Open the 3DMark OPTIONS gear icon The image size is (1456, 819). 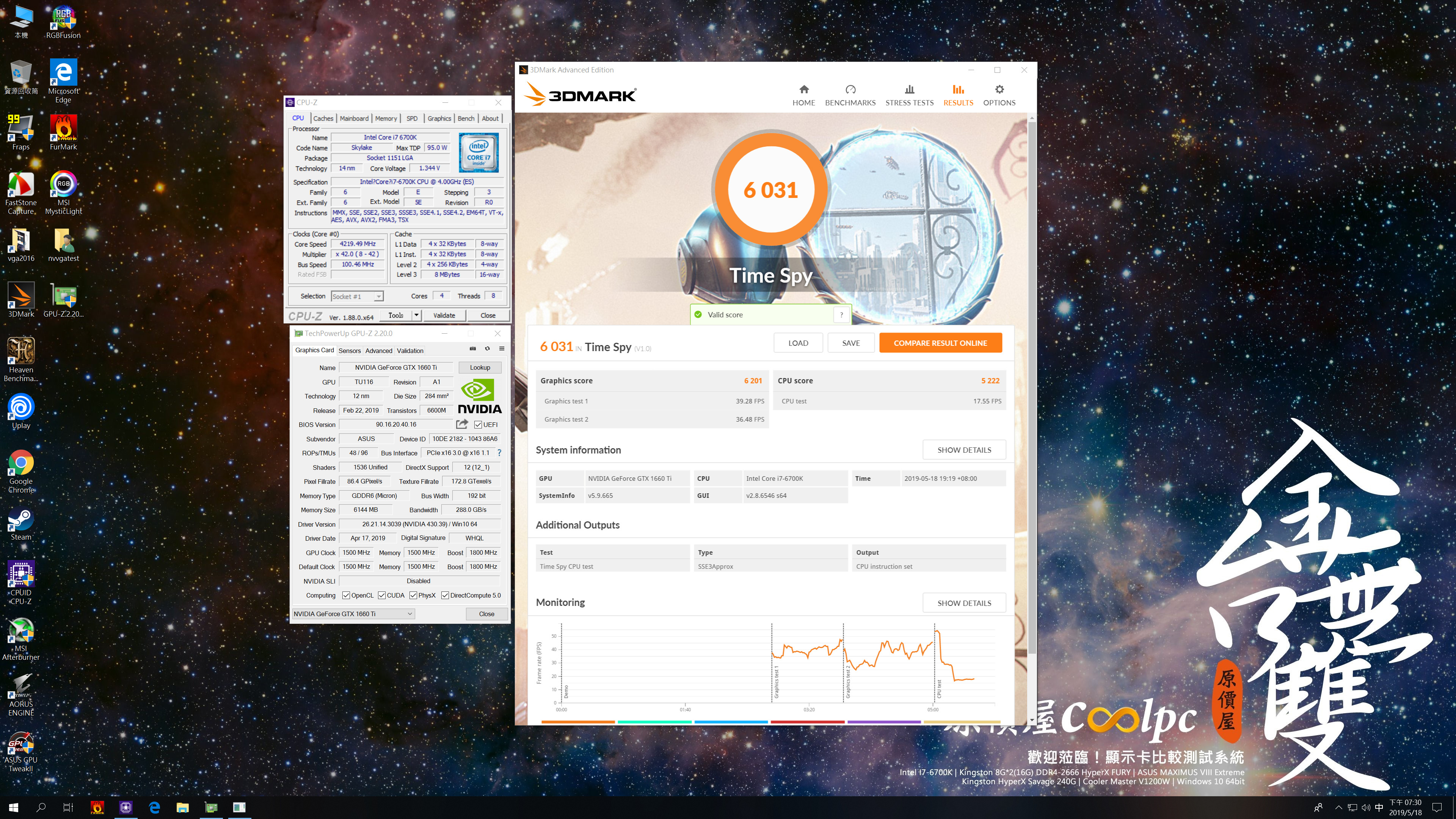(x=999, y=89)
